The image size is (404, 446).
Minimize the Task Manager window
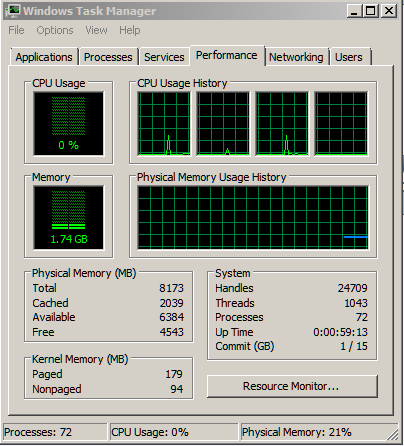354,11
